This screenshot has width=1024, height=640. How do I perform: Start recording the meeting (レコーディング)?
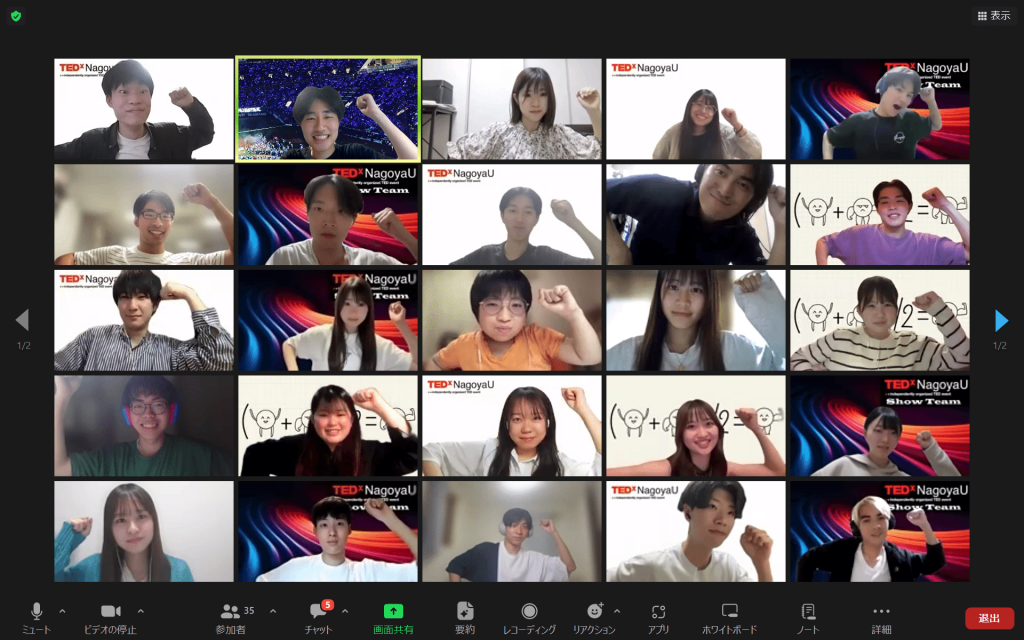point(529,612)
